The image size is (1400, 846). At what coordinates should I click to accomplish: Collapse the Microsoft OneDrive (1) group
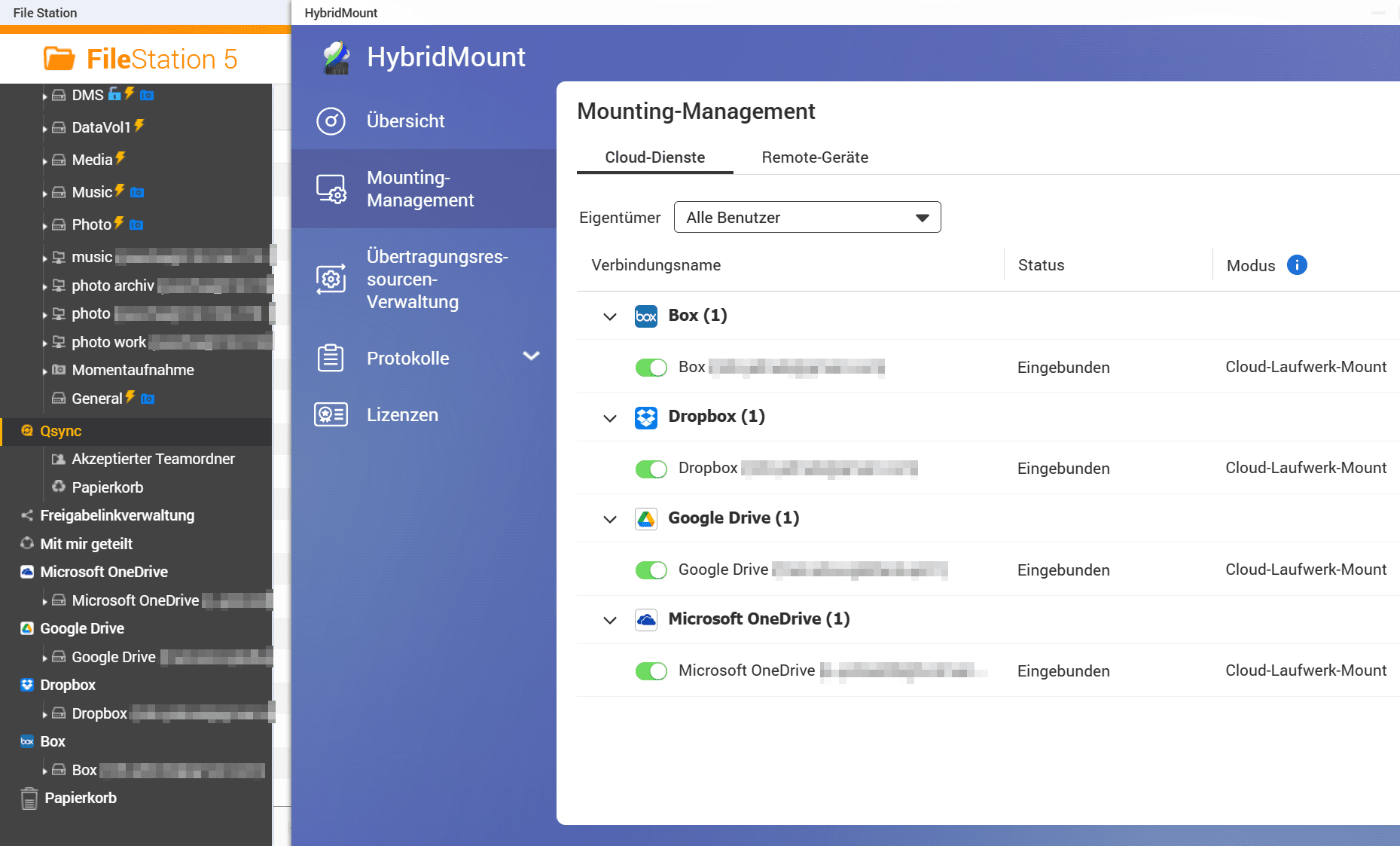tap(610, 620)
